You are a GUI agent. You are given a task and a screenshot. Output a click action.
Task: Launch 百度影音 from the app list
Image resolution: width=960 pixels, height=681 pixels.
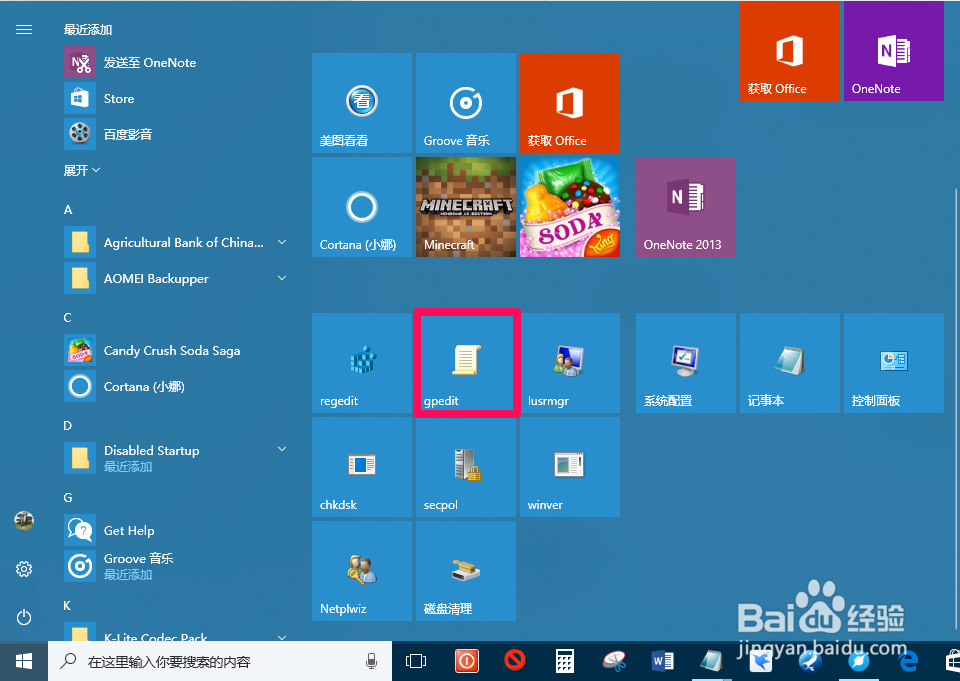point(178,134)
